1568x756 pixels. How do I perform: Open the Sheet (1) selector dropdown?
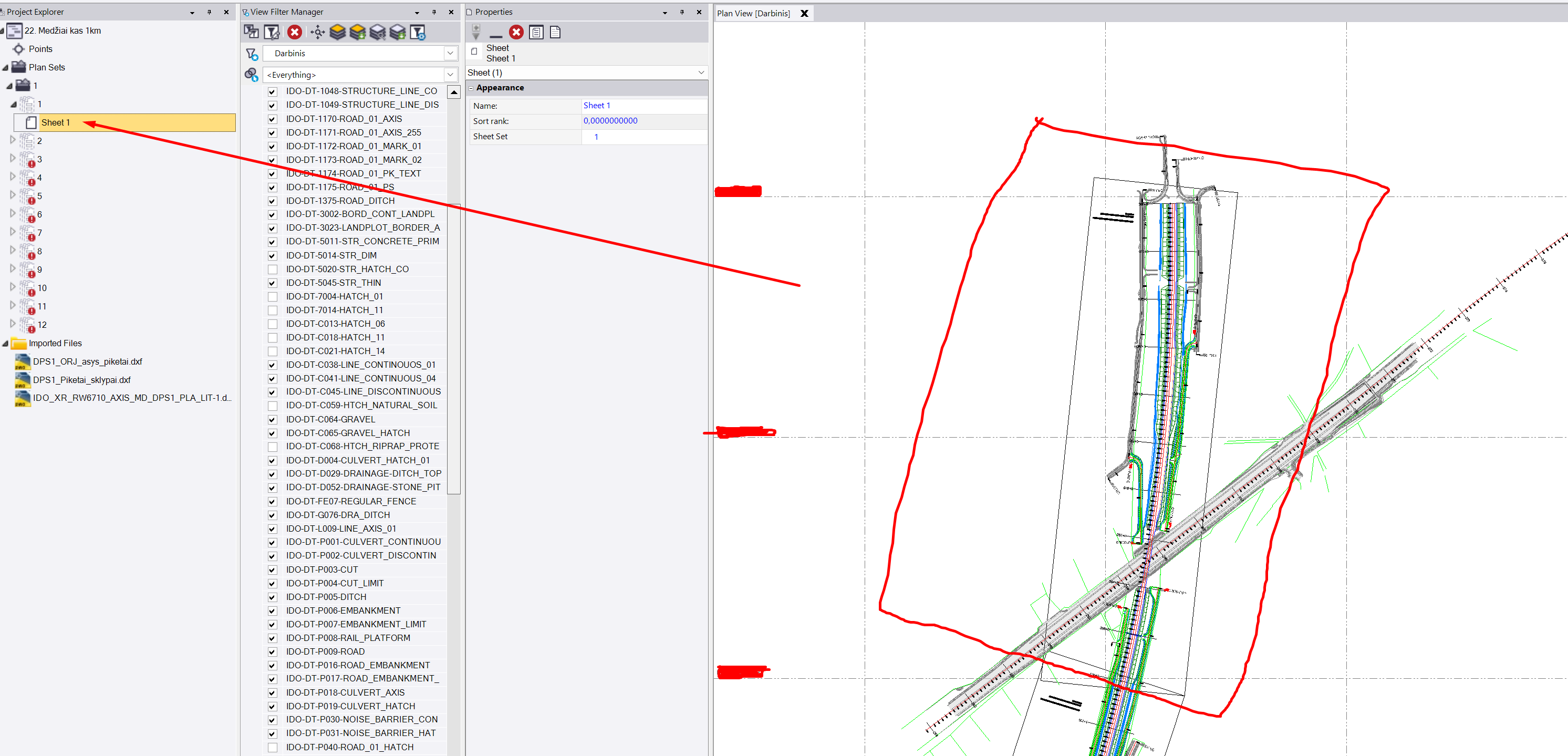(x=701, y=73)
